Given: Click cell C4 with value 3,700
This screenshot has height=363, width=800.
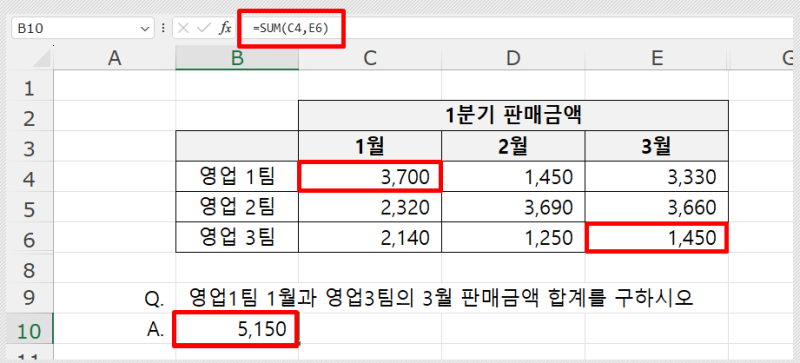Looking at the screenshot, I should pyautogui.click(x=370, y=177).
